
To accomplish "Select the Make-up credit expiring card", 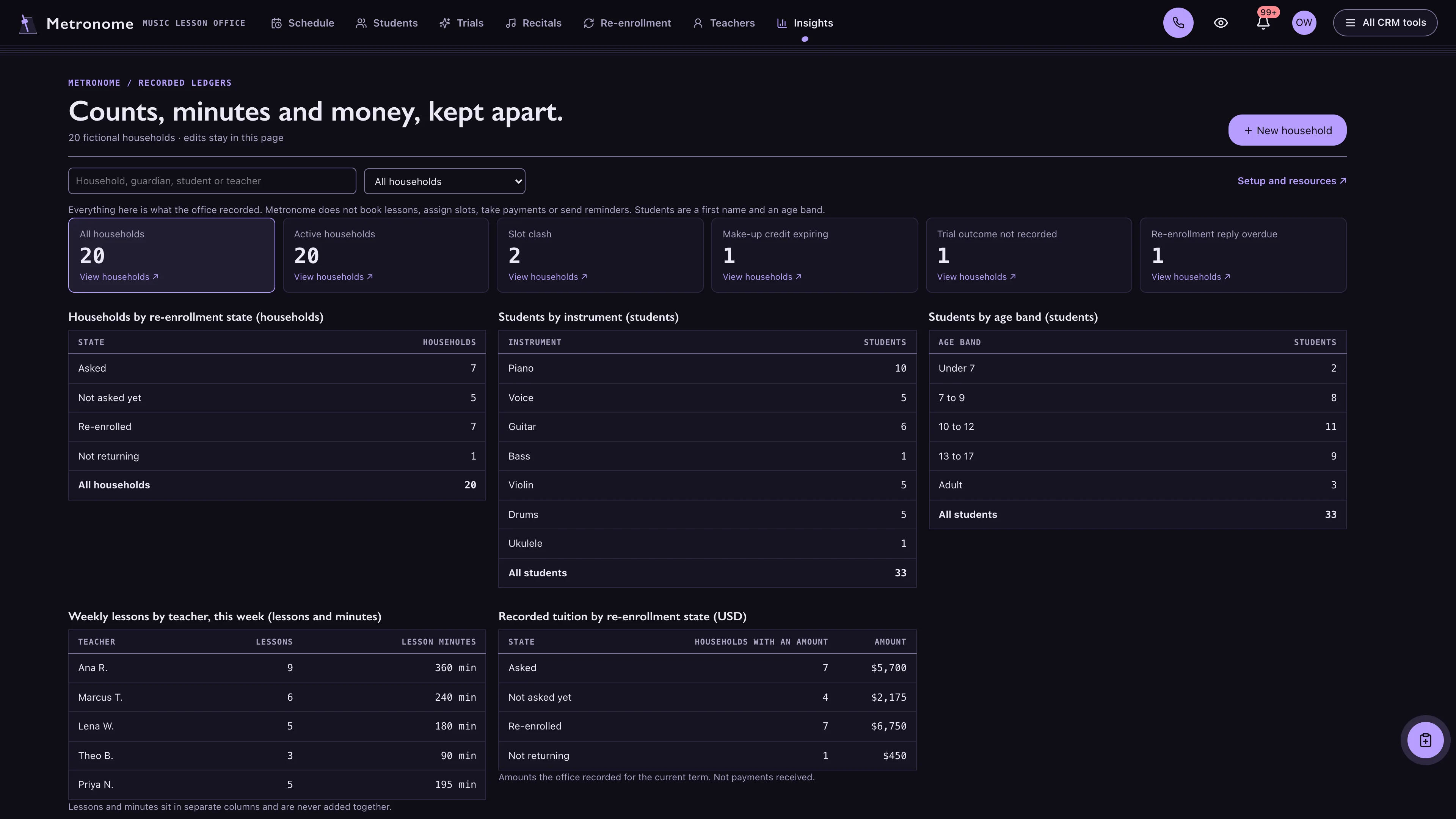I will pyautogui.click(x=814, y=256).
